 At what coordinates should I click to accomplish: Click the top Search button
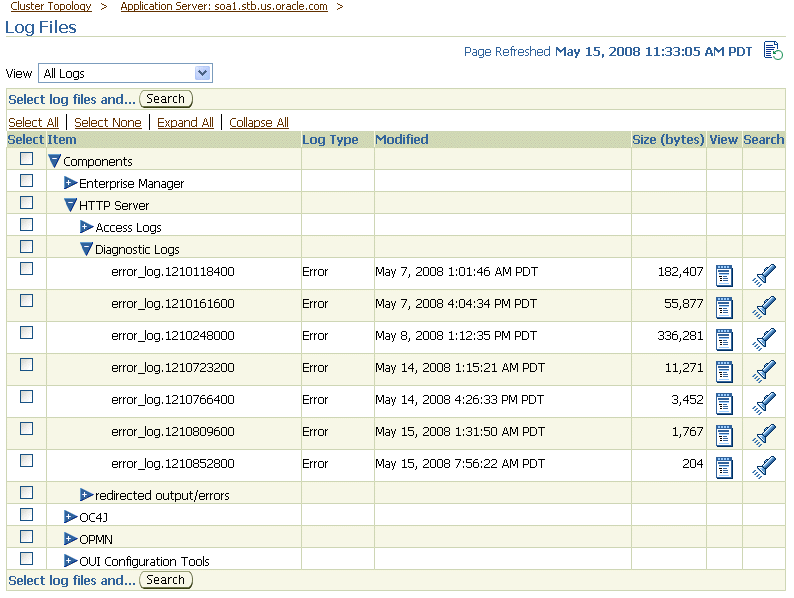[166, 99]
